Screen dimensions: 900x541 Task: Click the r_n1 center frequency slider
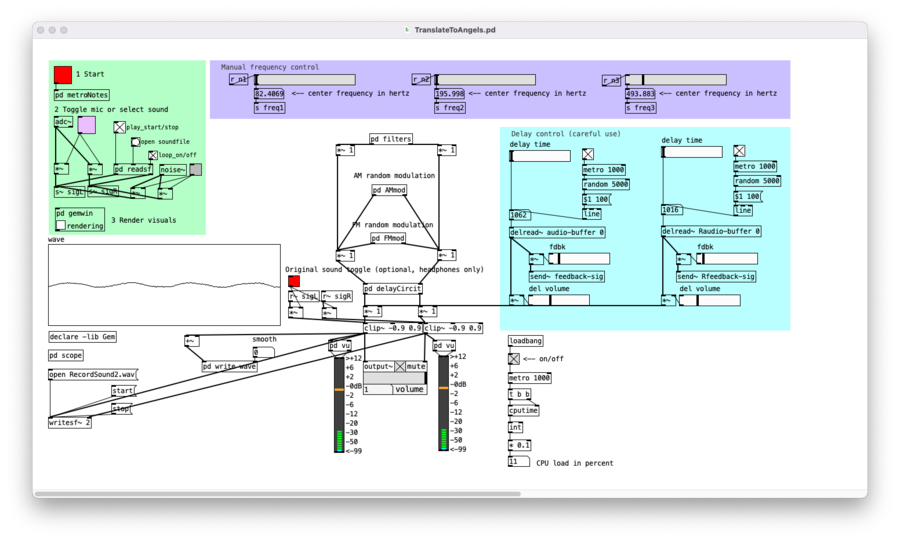click(x=305, y=80)
